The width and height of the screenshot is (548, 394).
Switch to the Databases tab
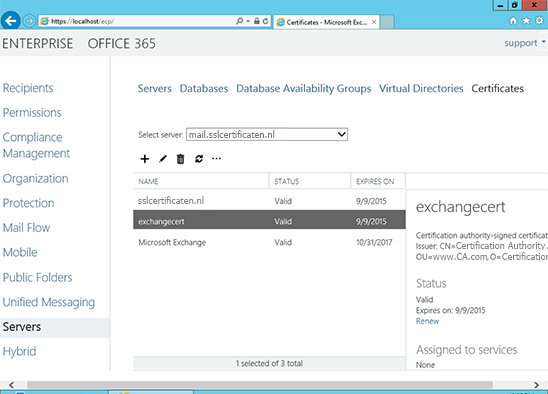pos(204,88)
